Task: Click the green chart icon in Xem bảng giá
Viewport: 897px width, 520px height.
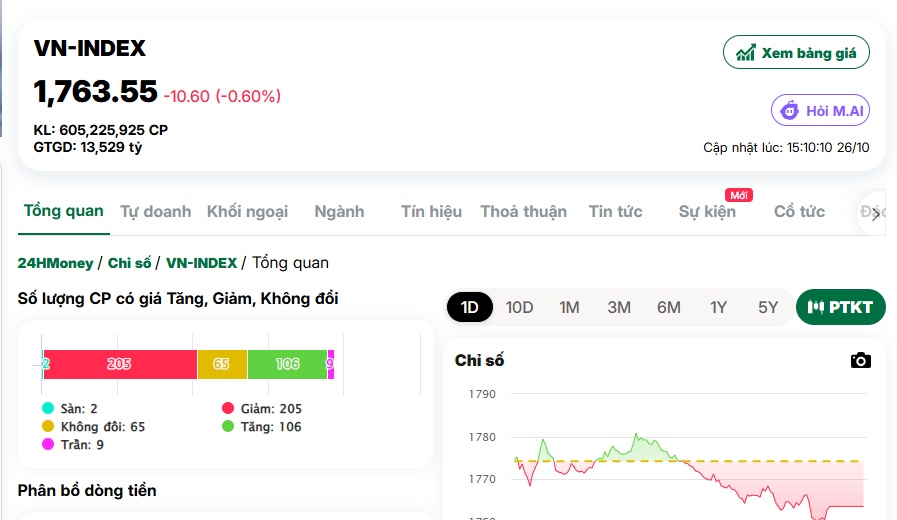Action: tap(745, 53)
